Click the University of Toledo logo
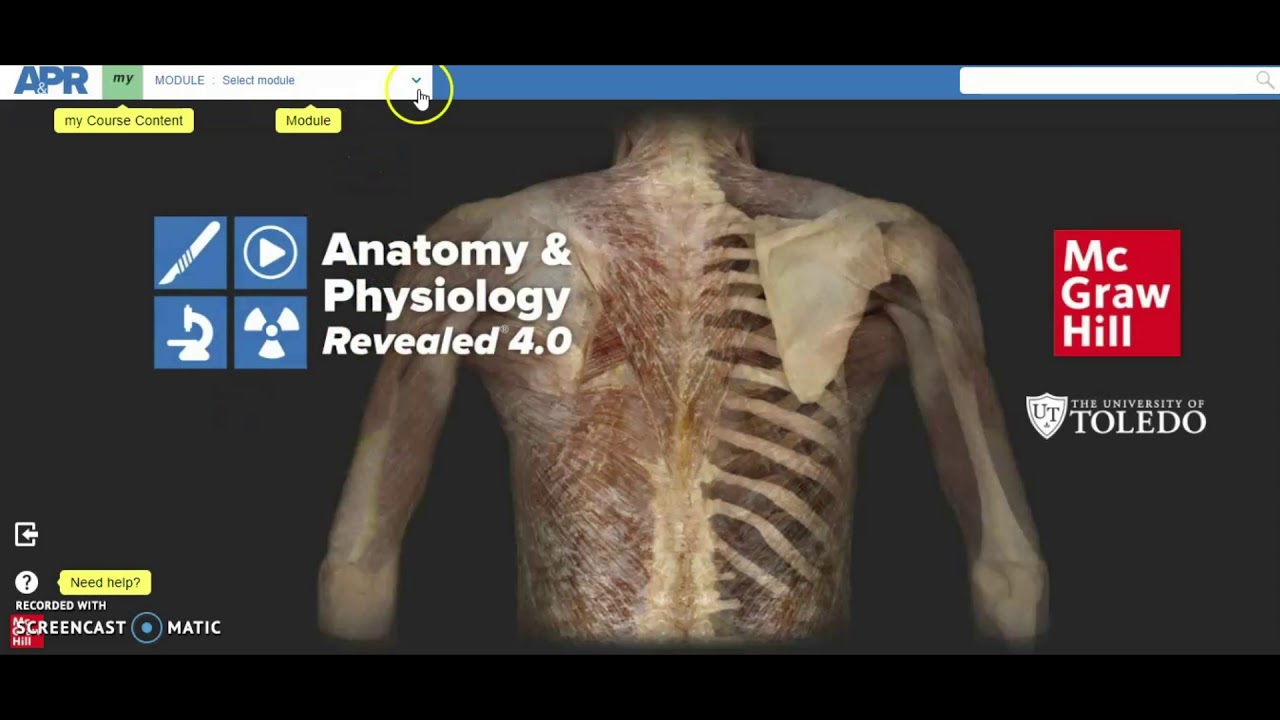 [x=1116, y=416]
